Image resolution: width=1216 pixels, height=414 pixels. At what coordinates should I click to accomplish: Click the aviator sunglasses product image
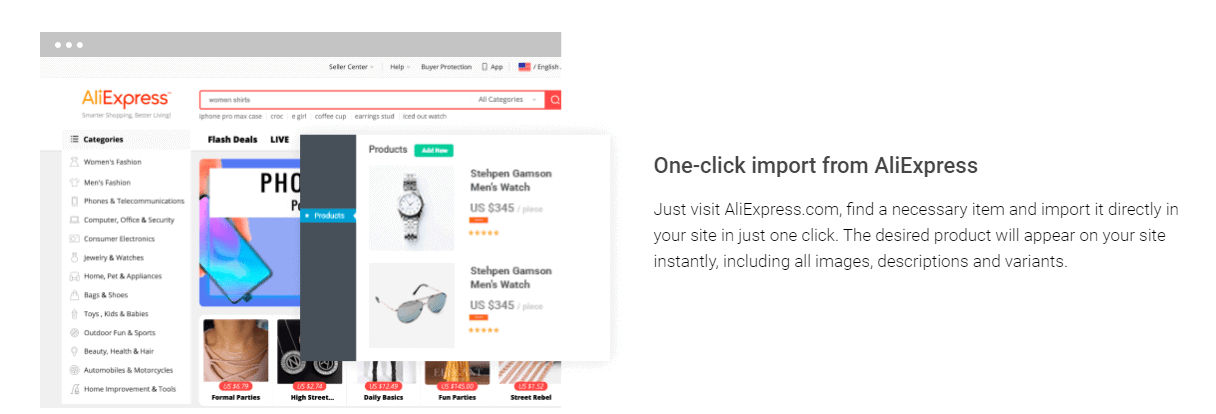pos(411,305)
